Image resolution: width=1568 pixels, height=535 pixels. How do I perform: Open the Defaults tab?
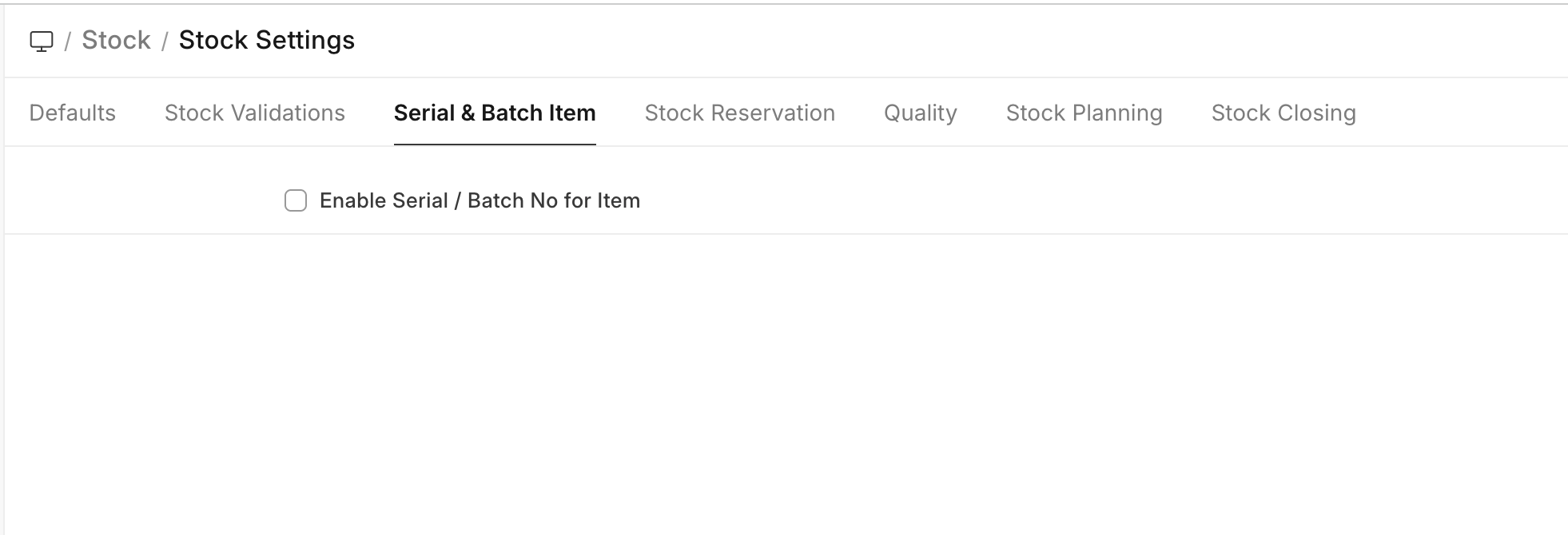click(72, 113)
